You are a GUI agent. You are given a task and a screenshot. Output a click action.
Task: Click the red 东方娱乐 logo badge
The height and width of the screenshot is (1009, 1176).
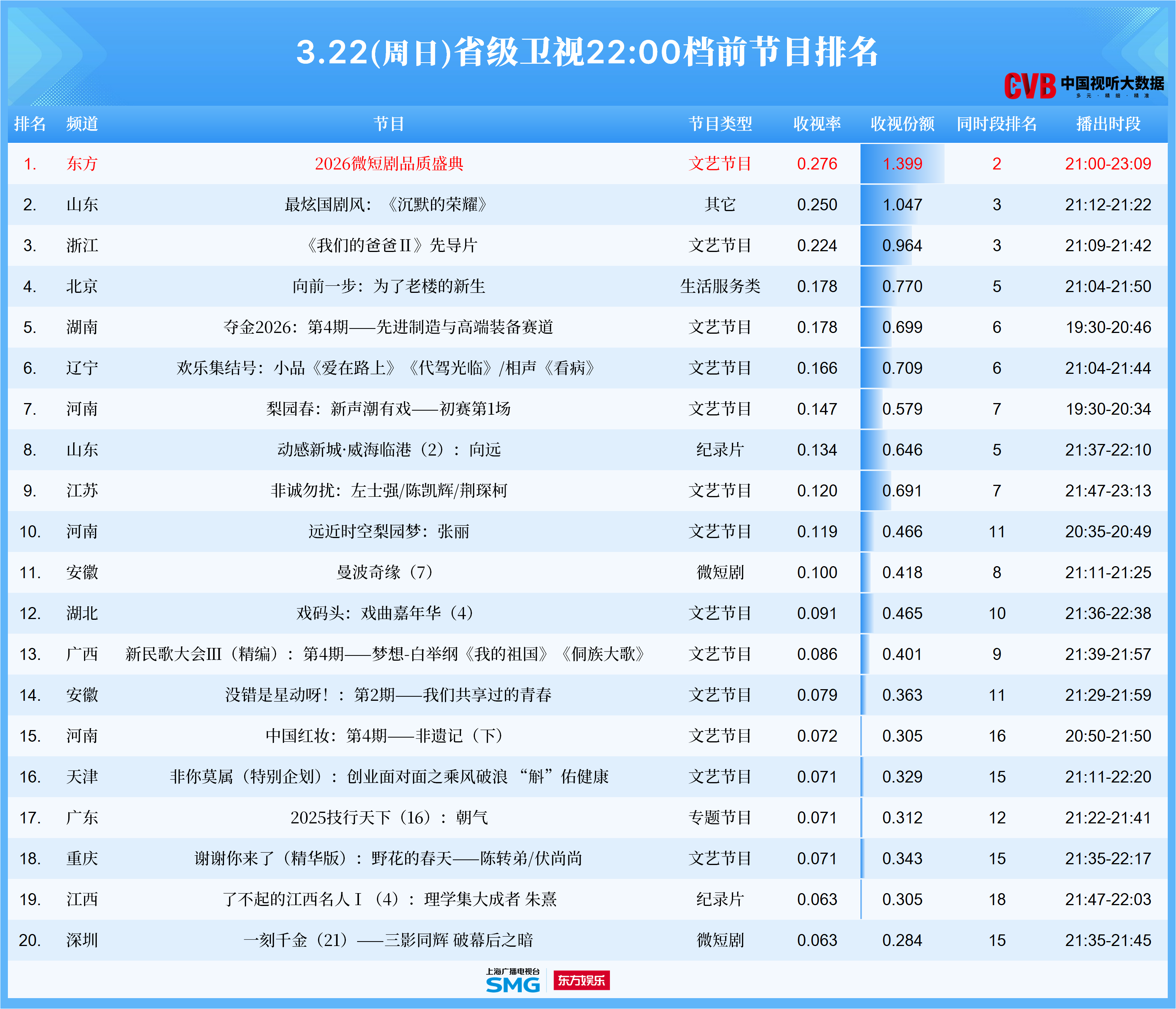(x=581, y=980)
